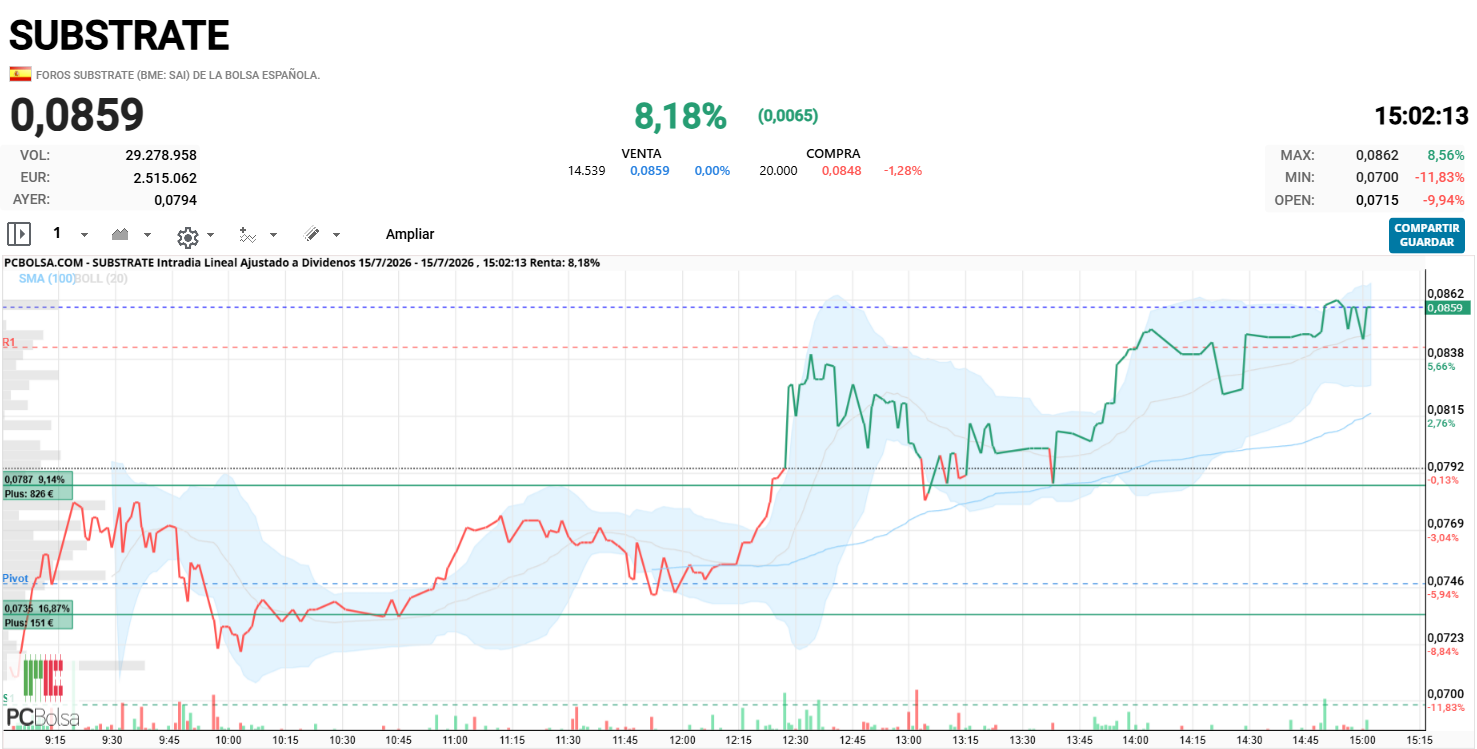
Task: Click the VOL value 29.278.958
Action: coord(161,155)
